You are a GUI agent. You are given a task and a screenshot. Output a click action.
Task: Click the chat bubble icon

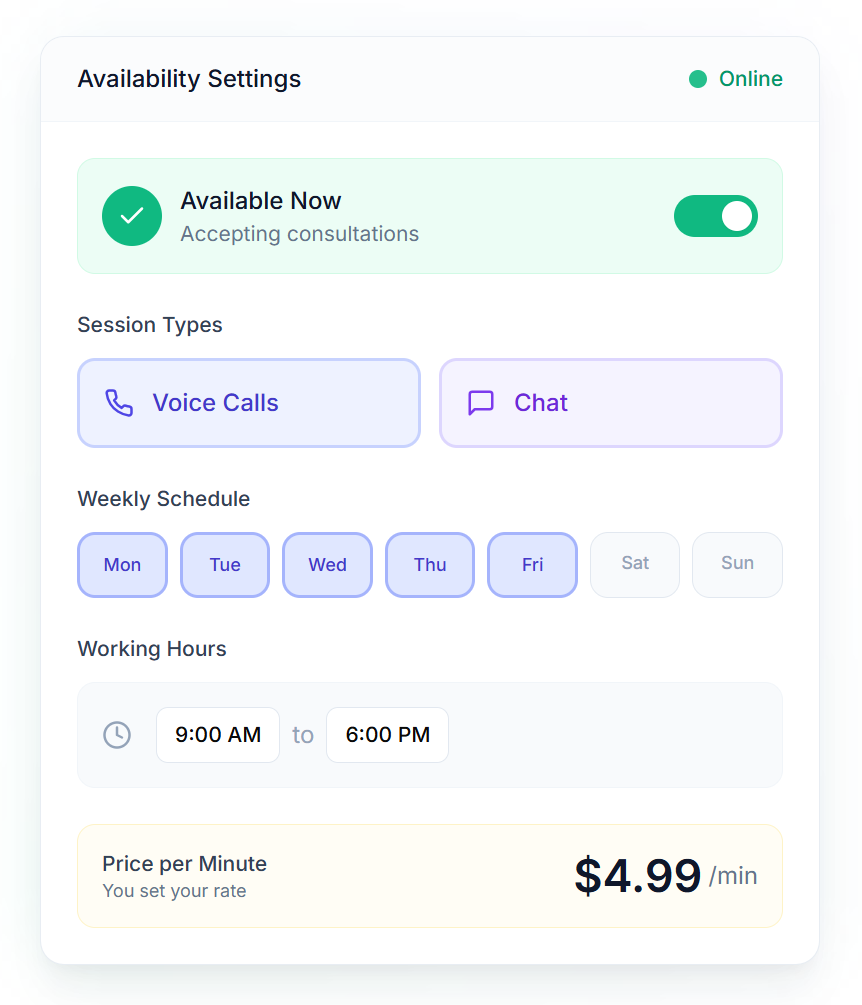tap(481, 403)
